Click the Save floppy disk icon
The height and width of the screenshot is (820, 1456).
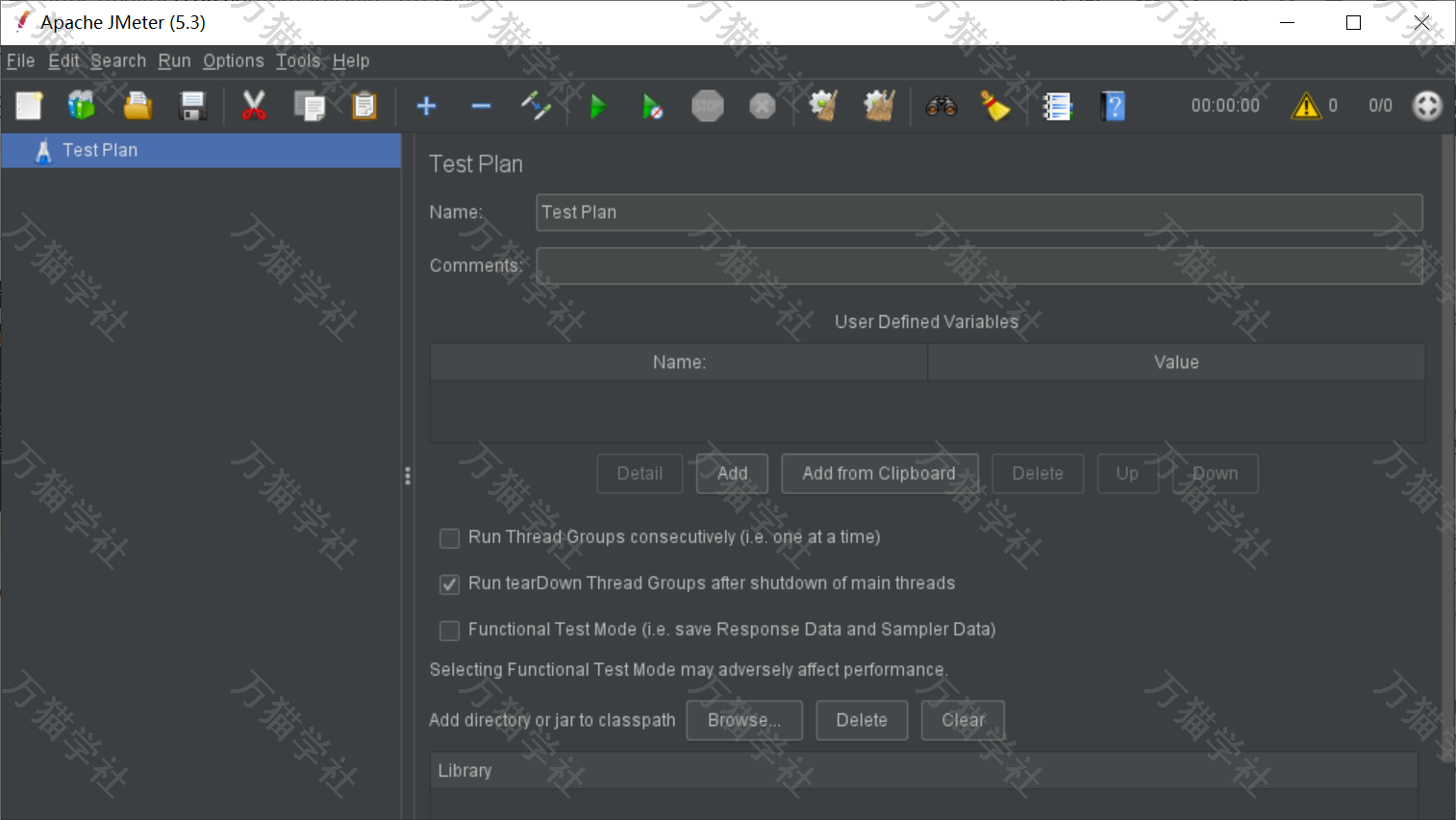[193, 106]
